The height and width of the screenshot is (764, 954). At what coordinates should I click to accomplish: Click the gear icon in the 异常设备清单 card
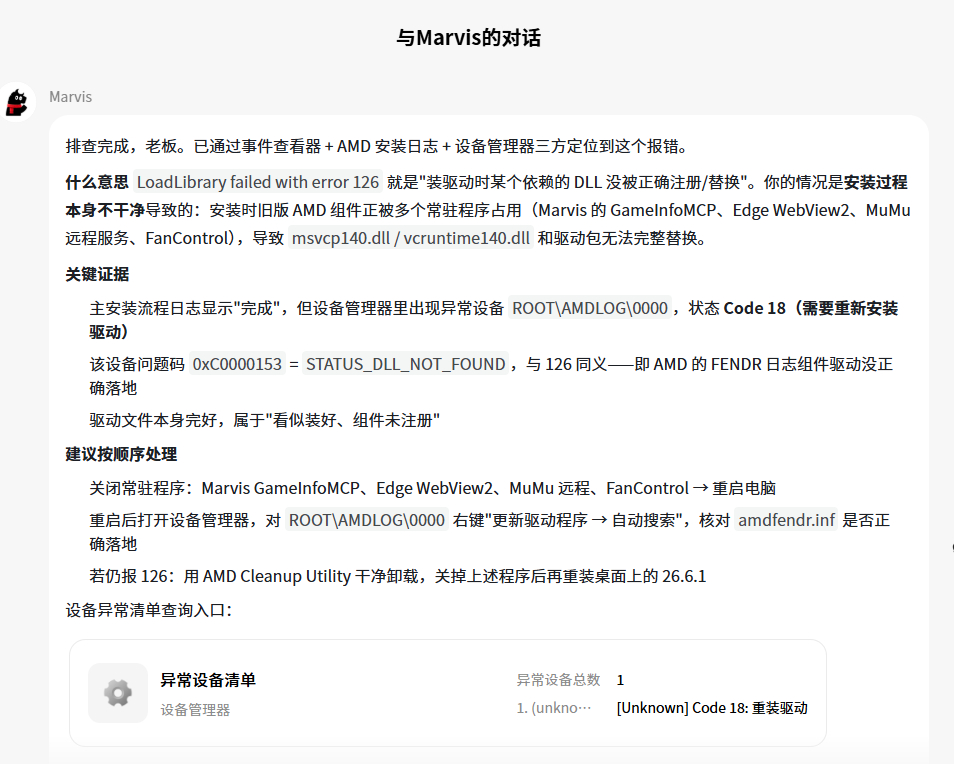click(118, 693)
